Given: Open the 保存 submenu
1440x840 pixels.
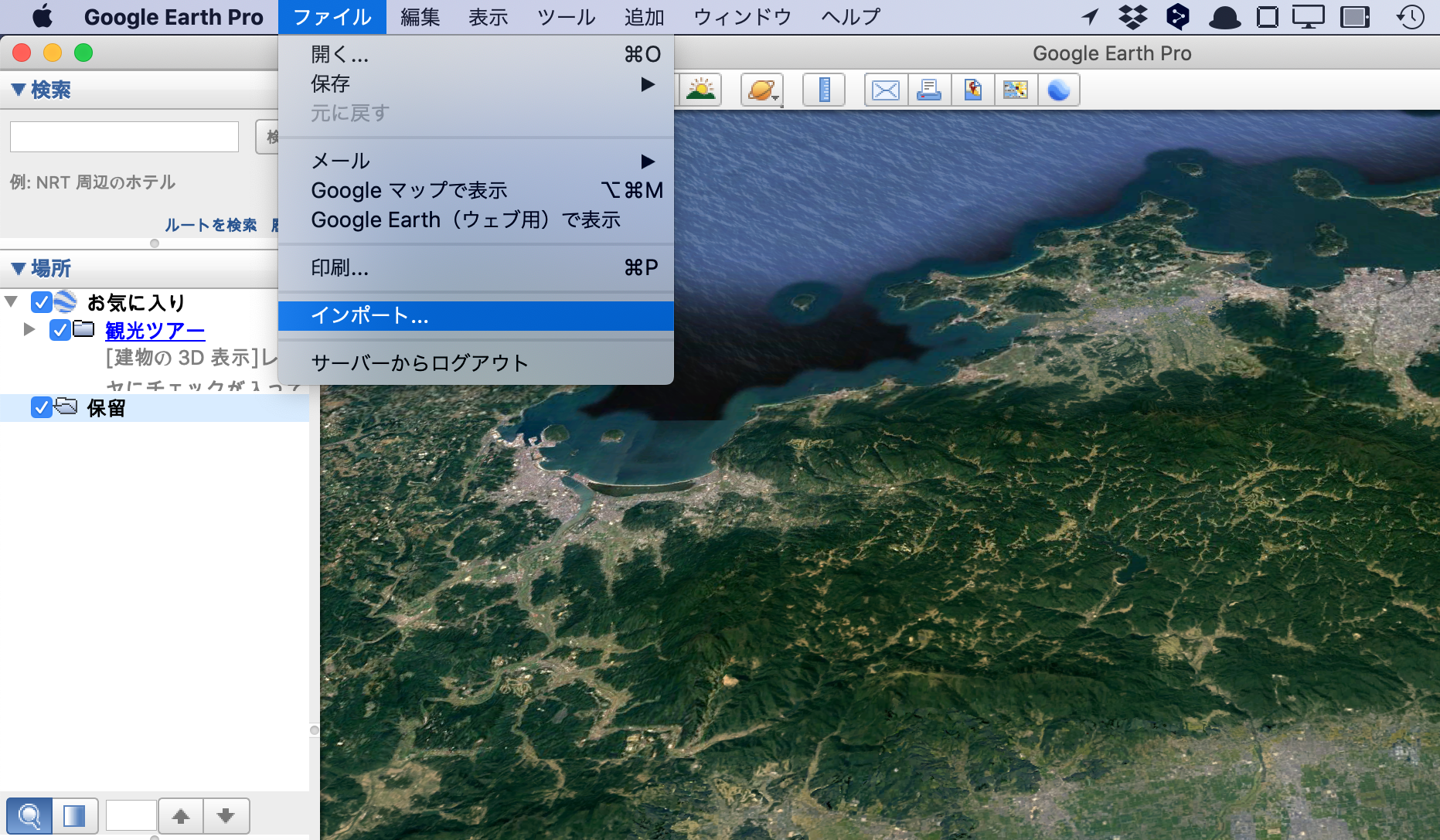Looking at the screenshot, I should (475, 83).
